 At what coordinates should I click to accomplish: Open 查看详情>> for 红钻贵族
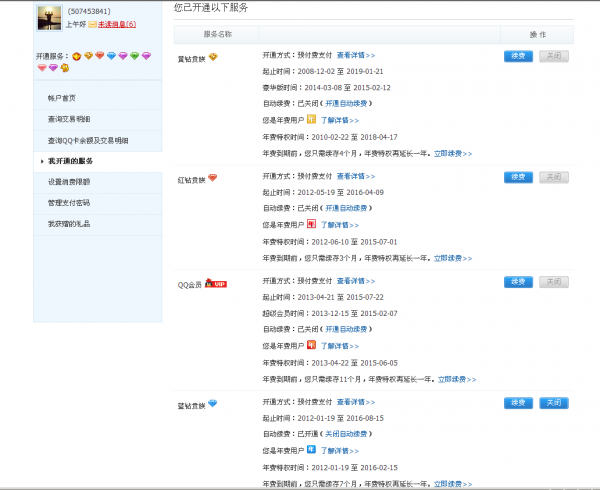tap(356, 176)
